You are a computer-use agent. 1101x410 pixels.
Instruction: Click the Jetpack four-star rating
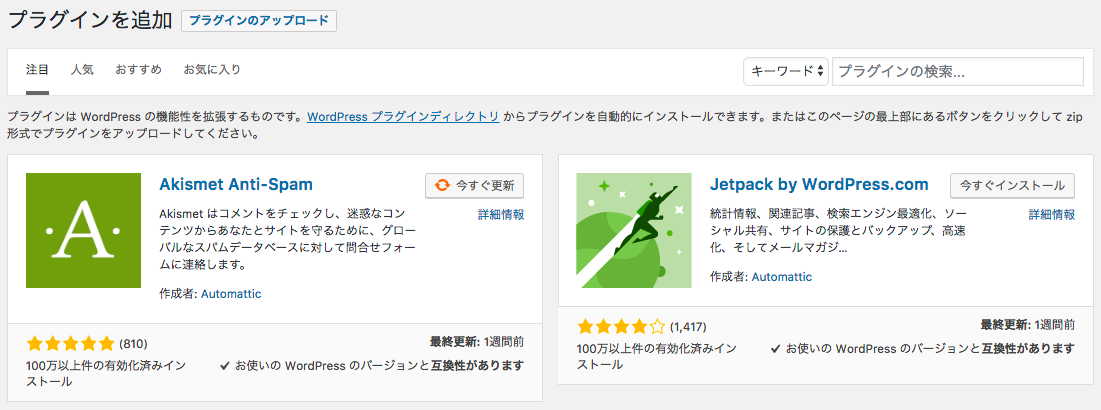(621, 326)
